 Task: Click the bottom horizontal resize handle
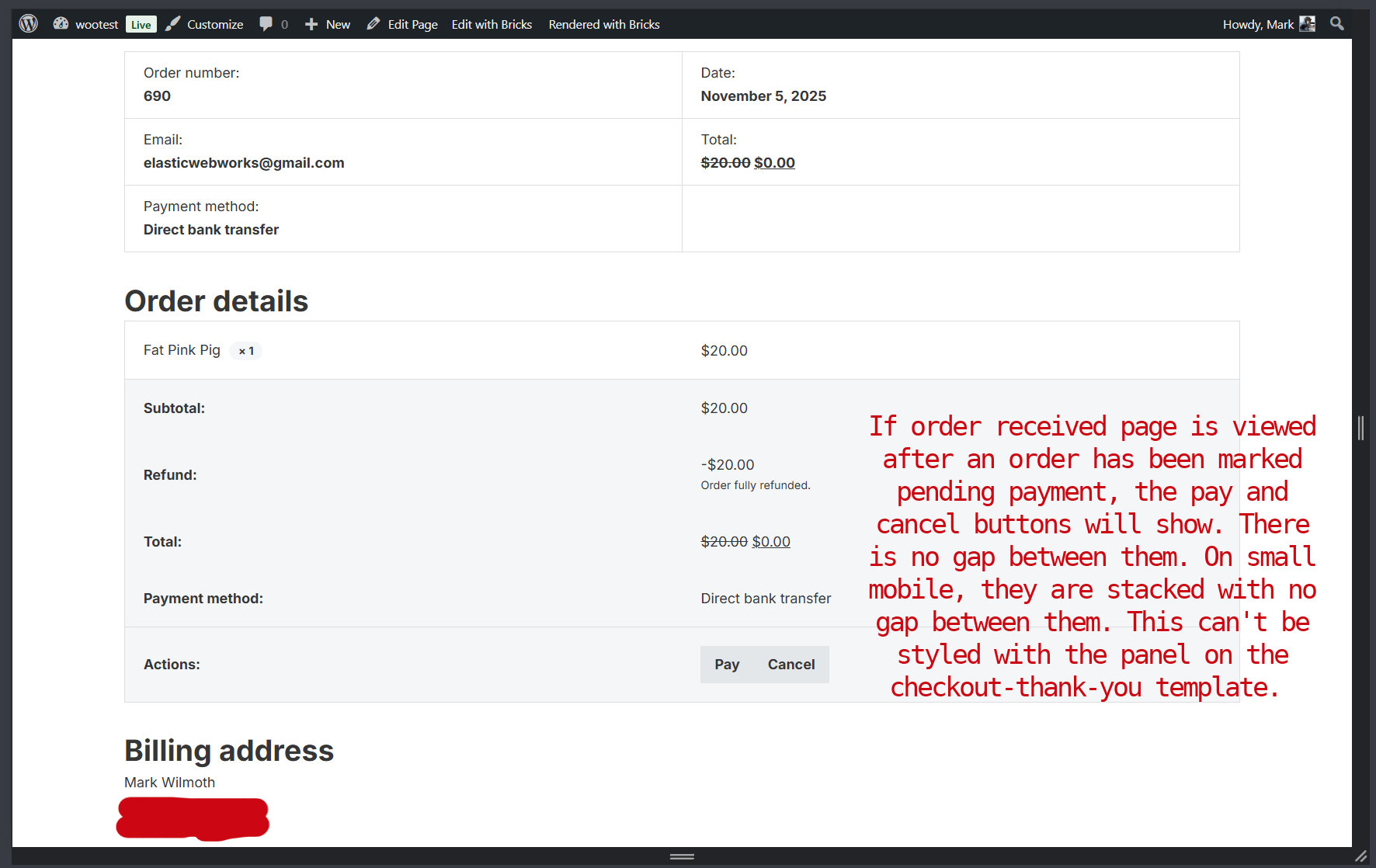point(682,856)
